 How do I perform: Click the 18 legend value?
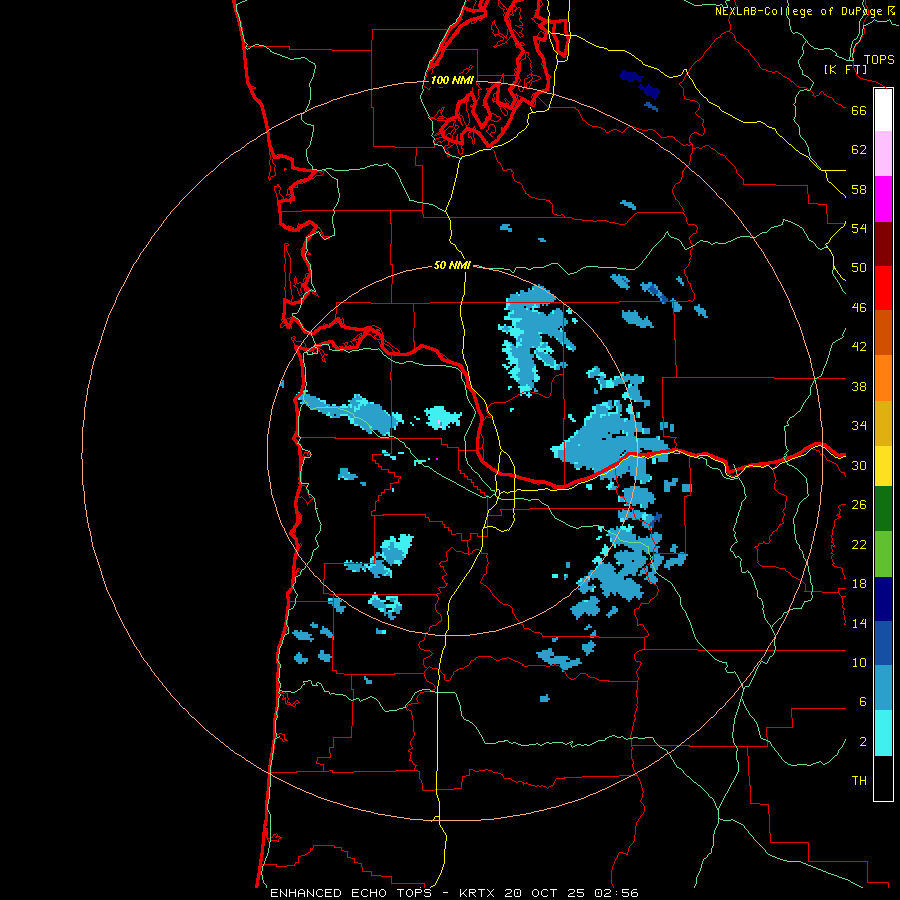point(859,584)
